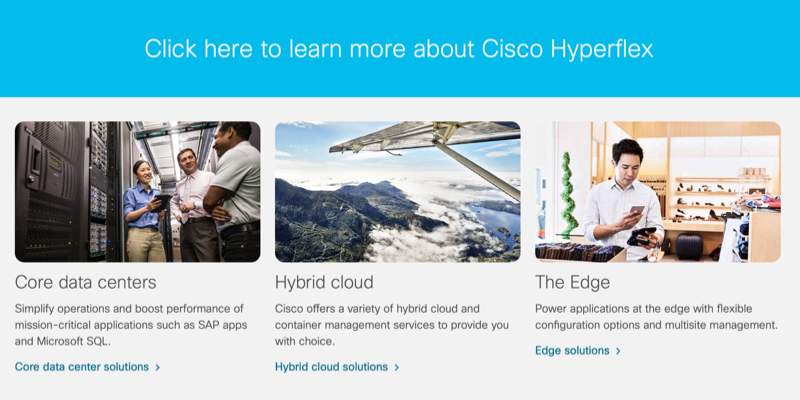Open the Hybrid cloud solutions link

(337, 367)
